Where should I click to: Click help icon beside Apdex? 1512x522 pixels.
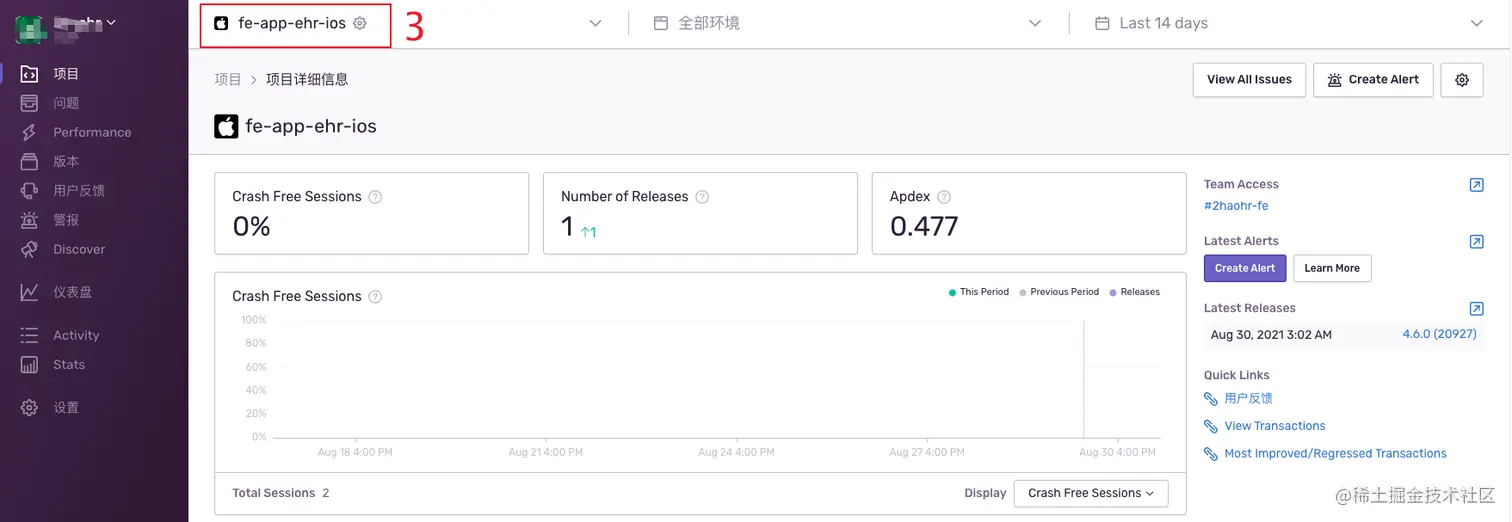[944, 197]
